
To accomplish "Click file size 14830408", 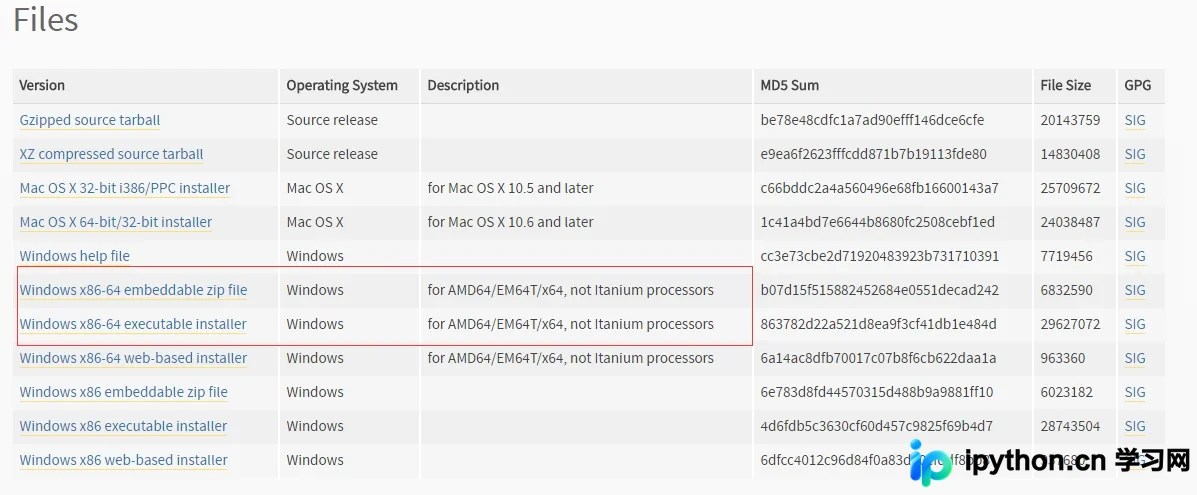I will click(1070, 154).
